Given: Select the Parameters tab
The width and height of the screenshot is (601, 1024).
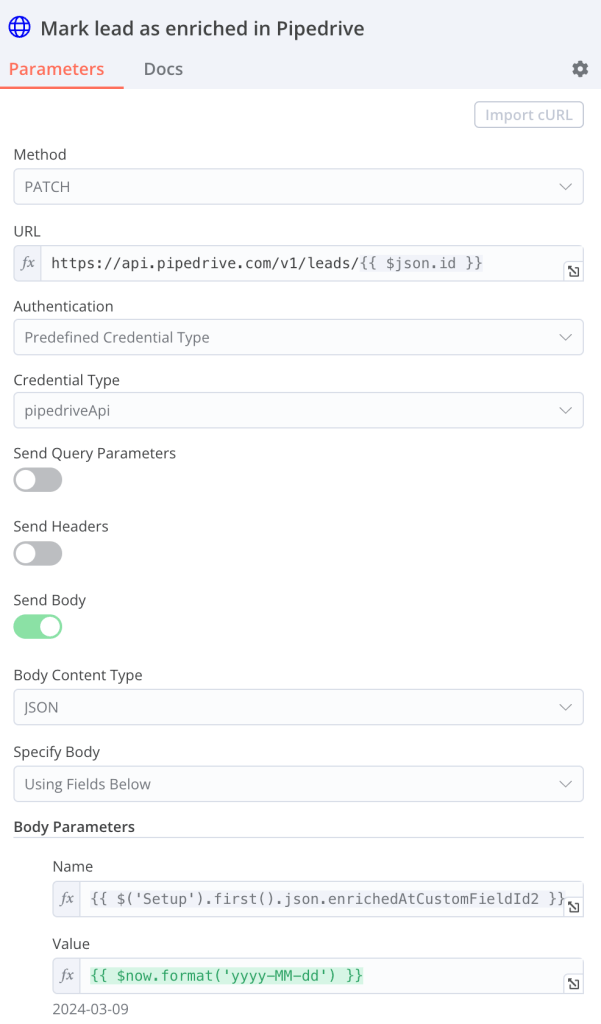Looking at the screenshot, I should click(55, 69).
